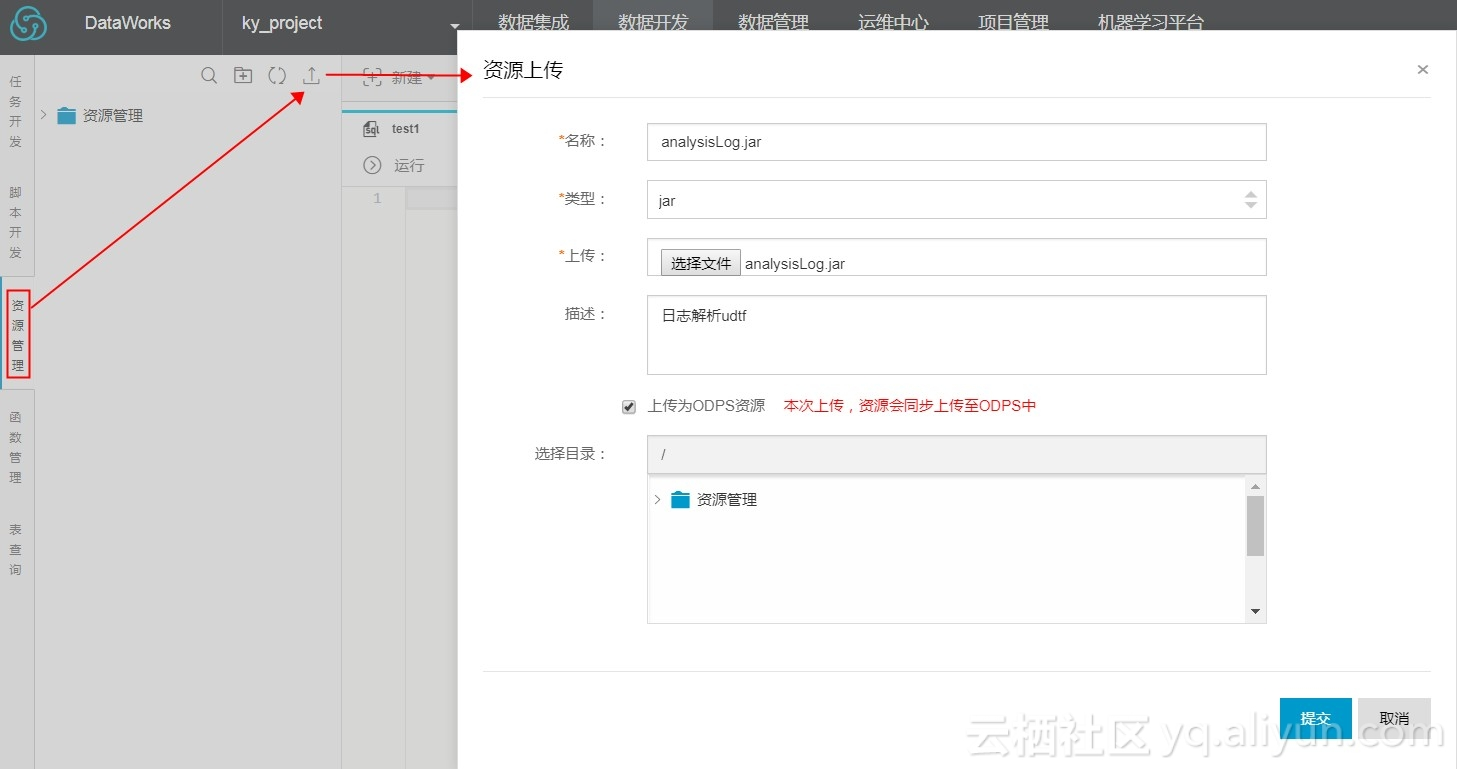Select 资源管理 folder label in directory tree
The height and width of the screenshot is (769, 1457).
pyautogui.click(x=727, y=500)
